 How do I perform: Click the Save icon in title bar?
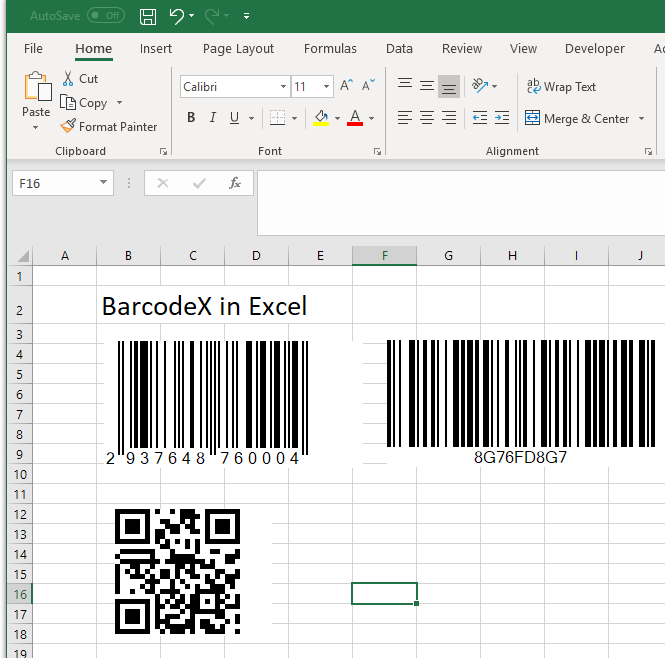(147, 16)
